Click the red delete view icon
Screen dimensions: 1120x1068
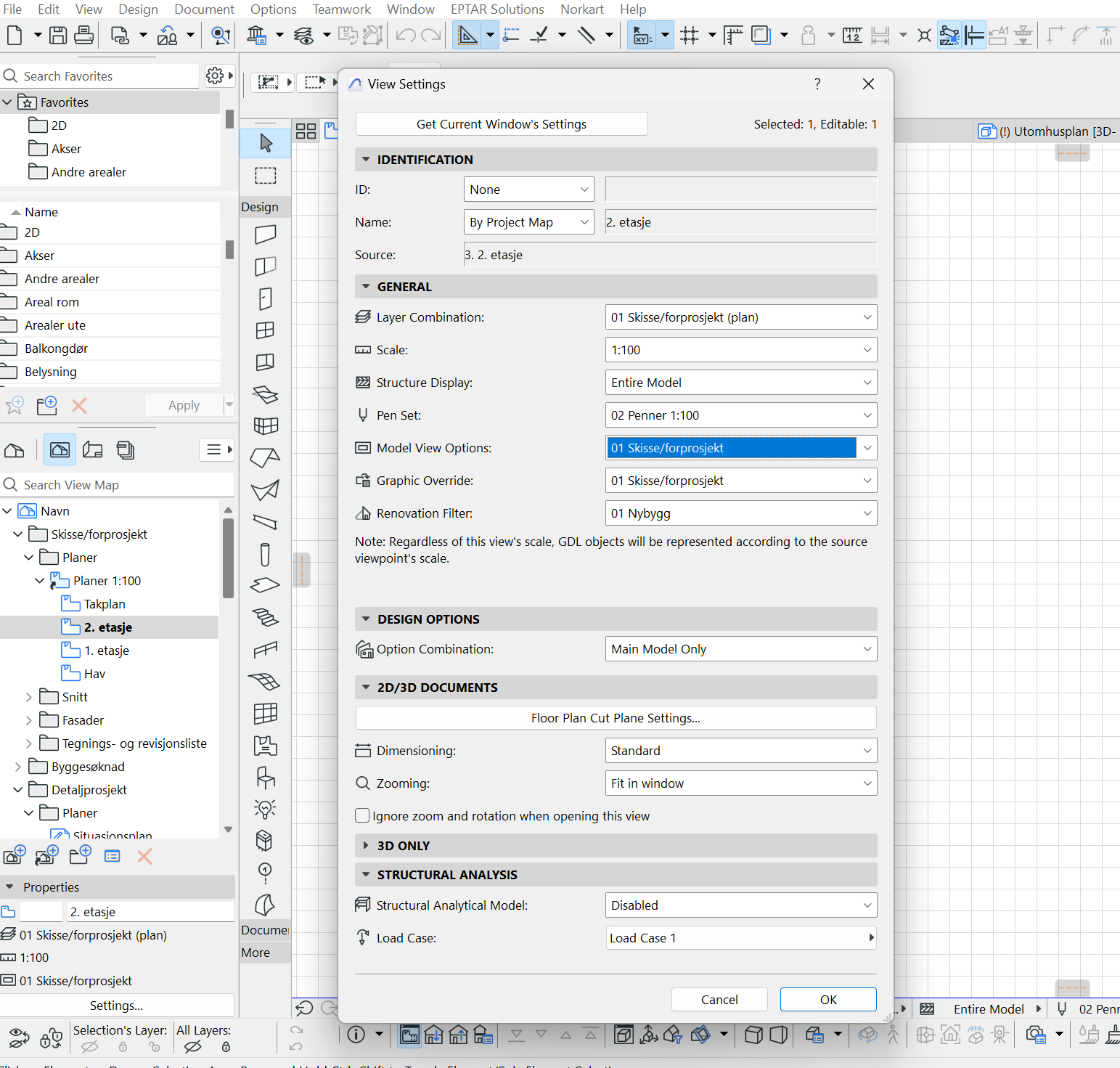144,857
